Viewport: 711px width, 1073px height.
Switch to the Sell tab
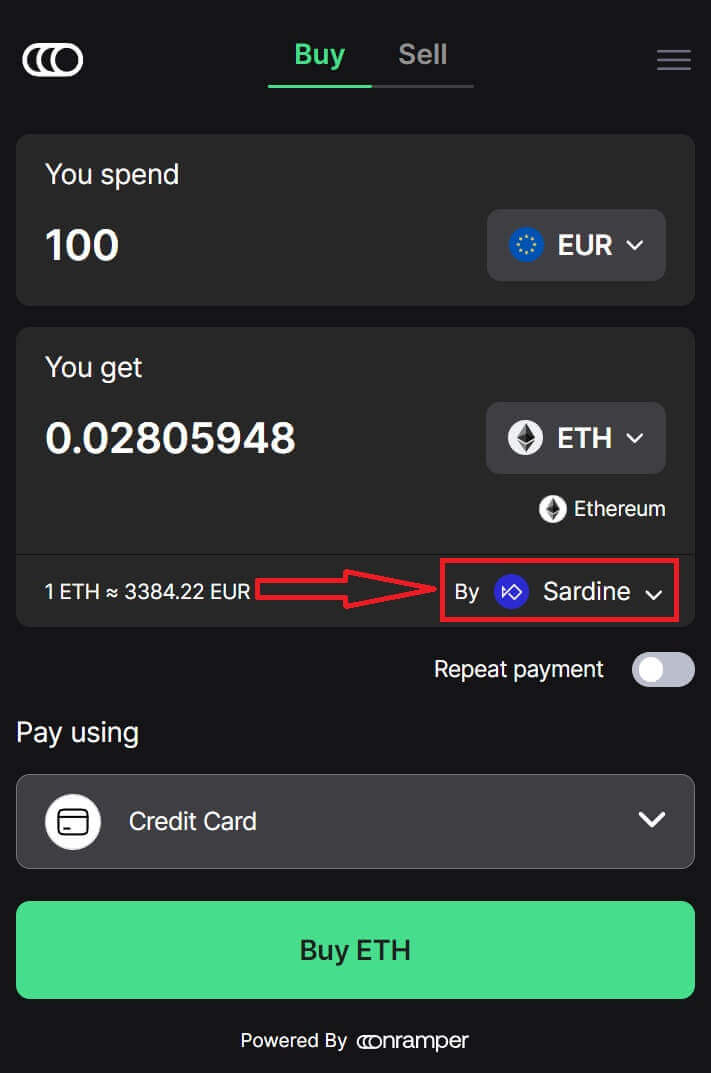click(x=422, y=54)
